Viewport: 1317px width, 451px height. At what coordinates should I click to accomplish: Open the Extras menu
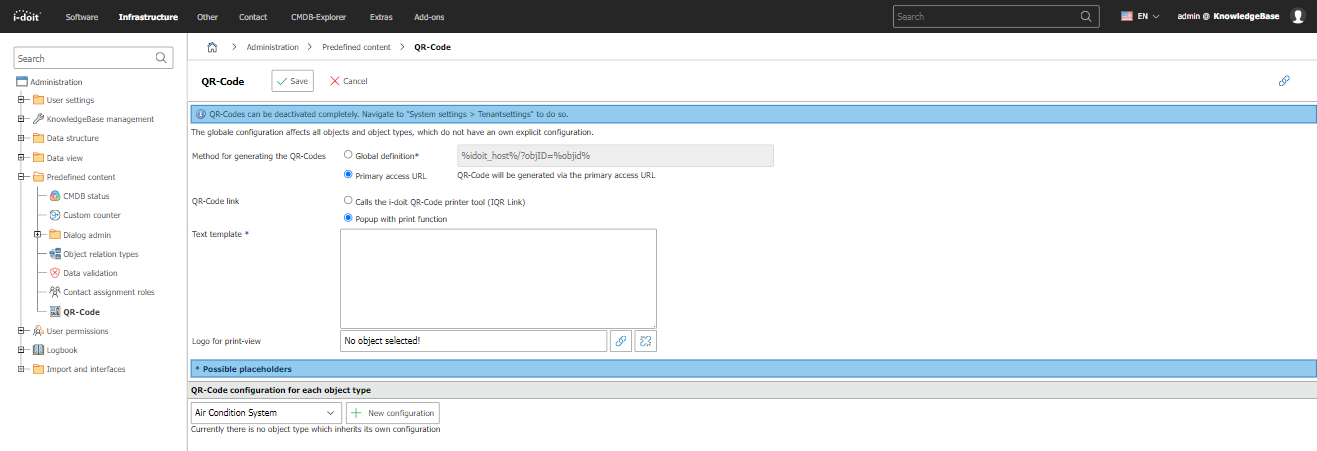tap(381, 17)
